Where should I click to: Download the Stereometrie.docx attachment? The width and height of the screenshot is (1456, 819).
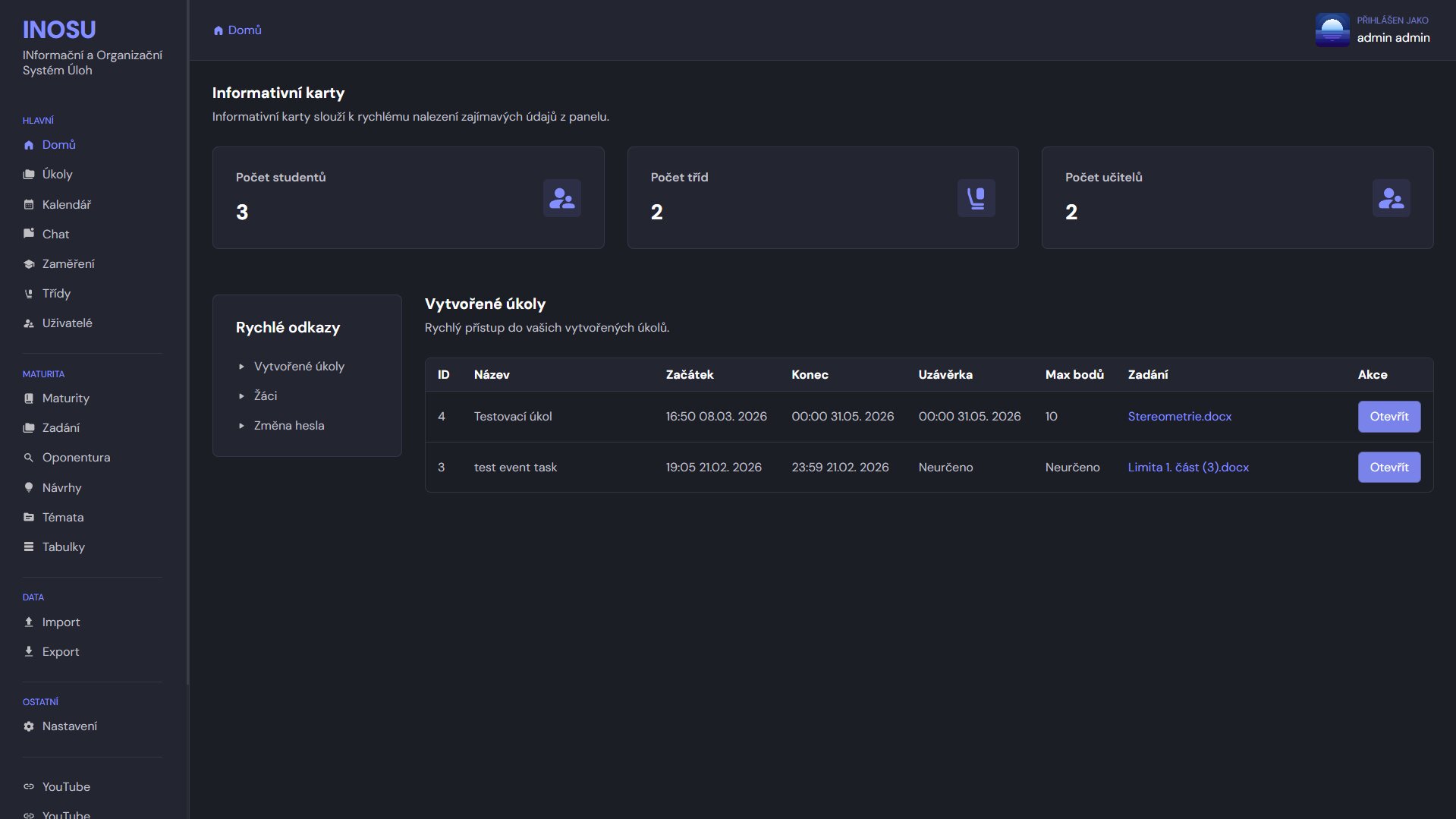point(1179,417)
